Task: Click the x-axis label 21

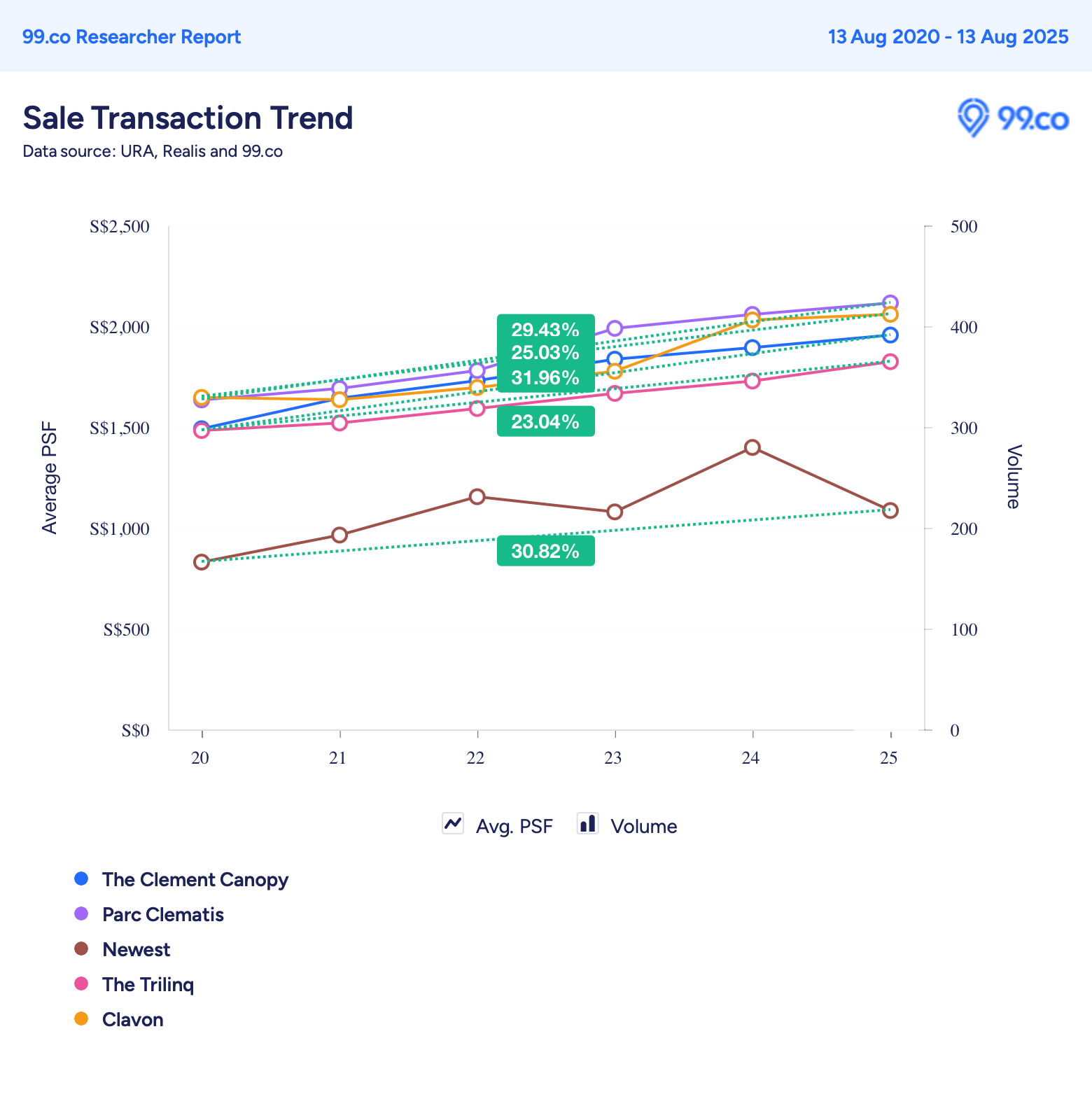Action: coord(338,758)
